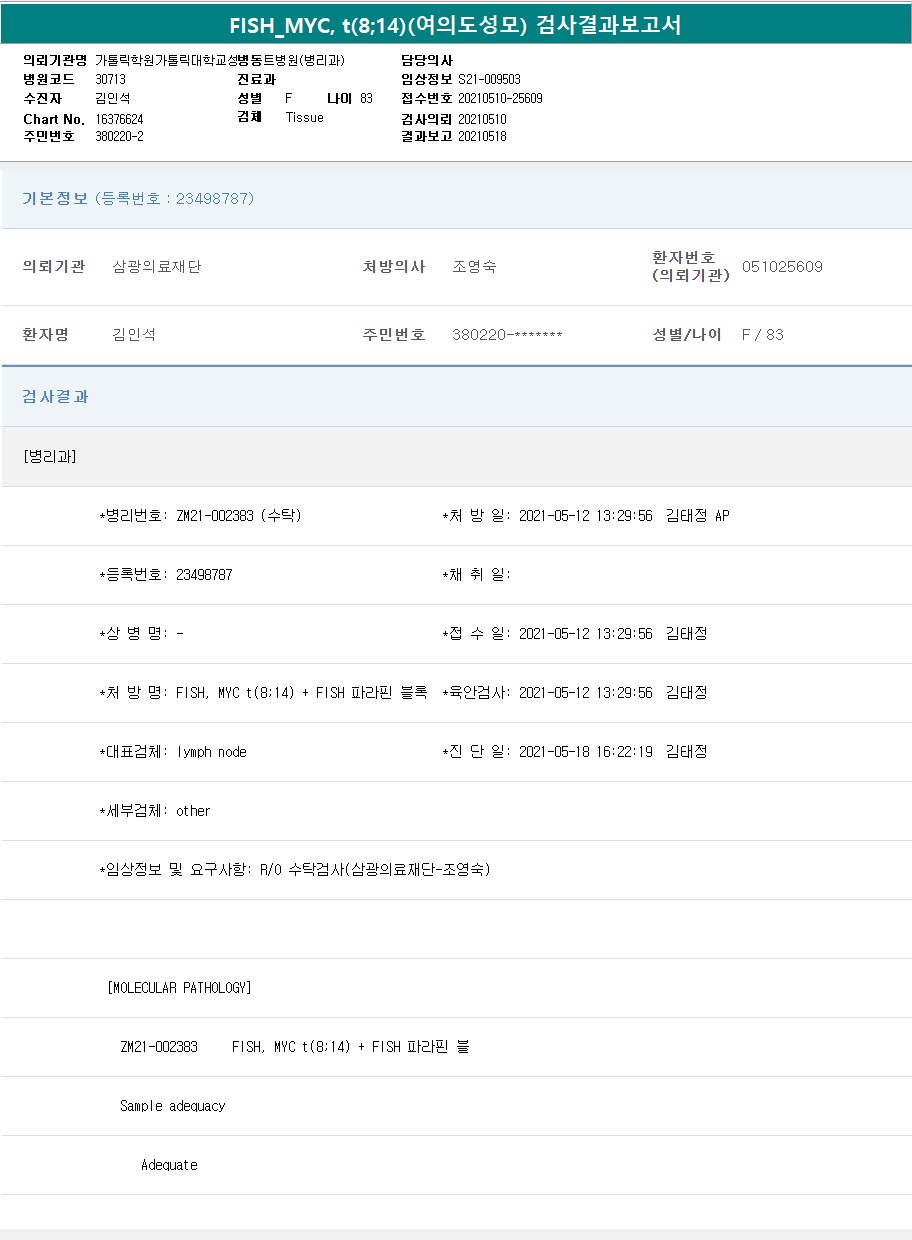
Task: Select the [MOLECULAR PATHOLOGY] heading
Action: (179, 988)
